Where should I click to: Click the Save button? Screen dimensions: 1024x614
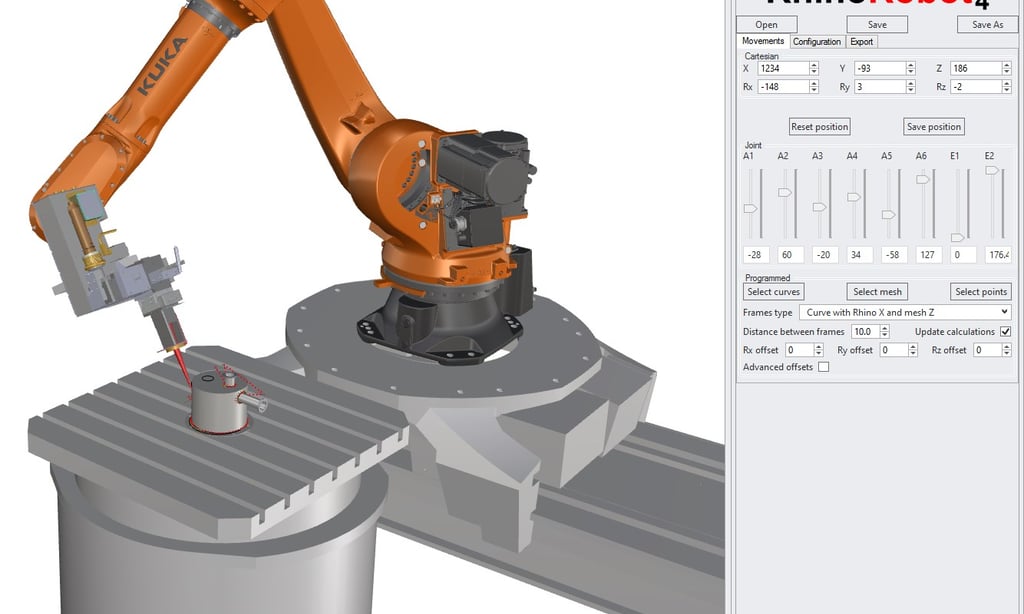[x=877, y=25]
